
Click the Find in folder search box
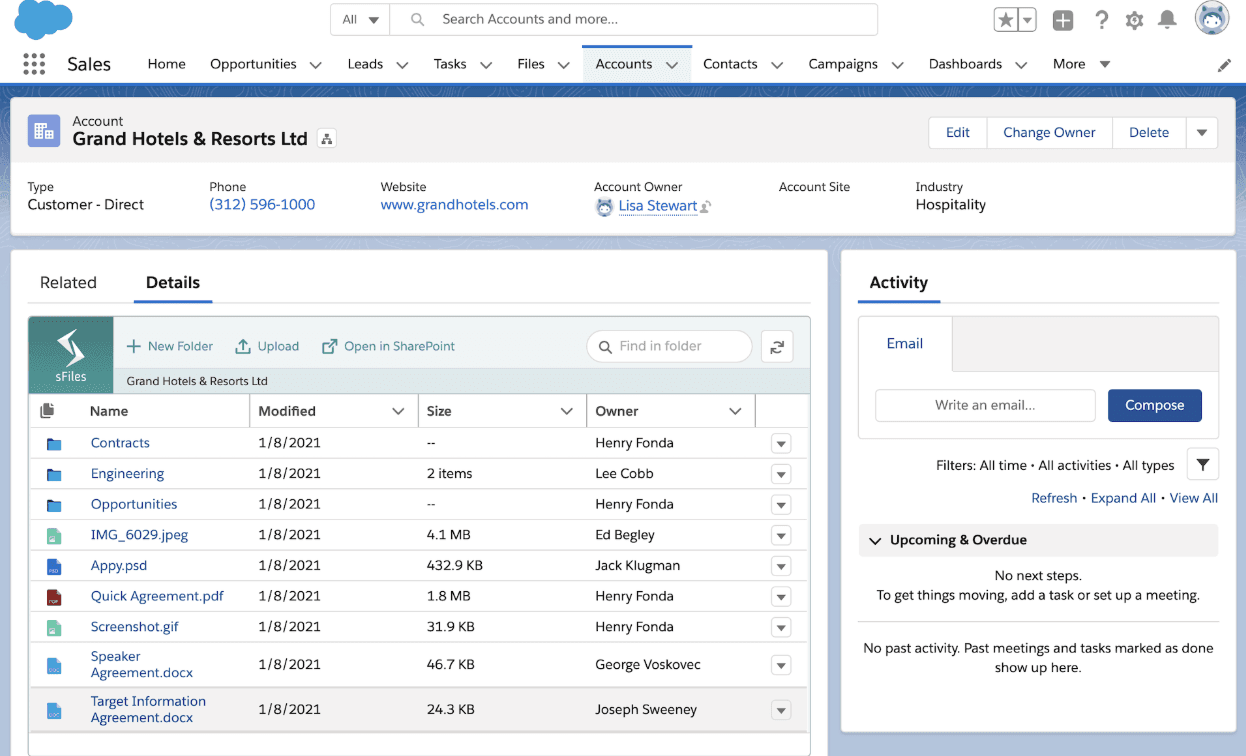[x=670, y=346]
